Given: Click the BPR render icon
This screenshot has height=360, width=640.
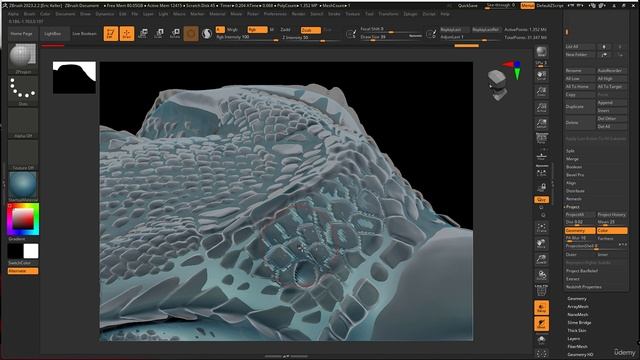Looking at the screenshot, I should point(542,52).
